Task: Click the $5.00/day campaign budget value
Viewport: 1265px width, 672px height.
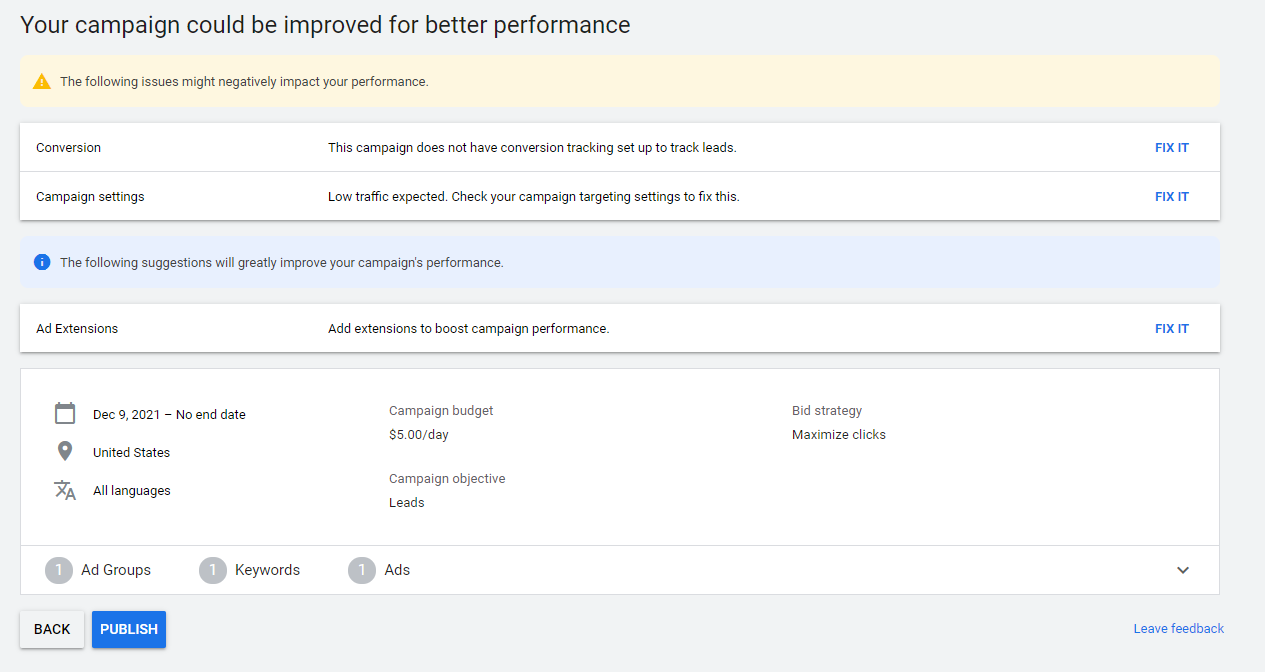Action: pos(418,435)
